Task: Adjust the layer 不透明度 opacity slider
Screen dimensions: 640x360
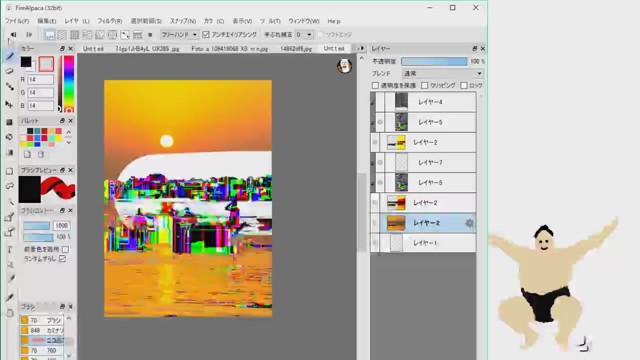Action: point(434,61)
